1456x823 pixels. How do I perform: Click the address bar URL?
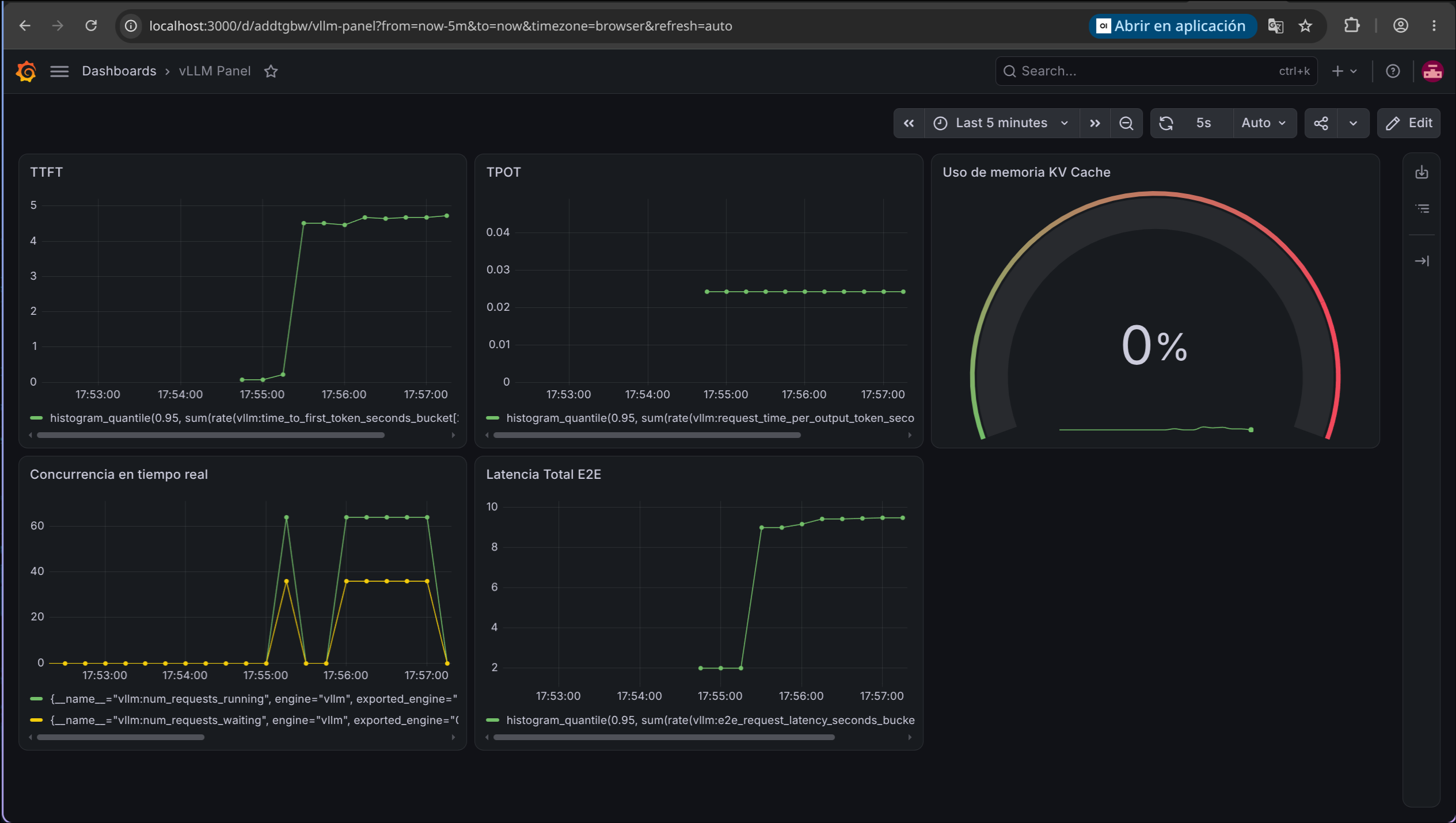(x=440, y=26)
